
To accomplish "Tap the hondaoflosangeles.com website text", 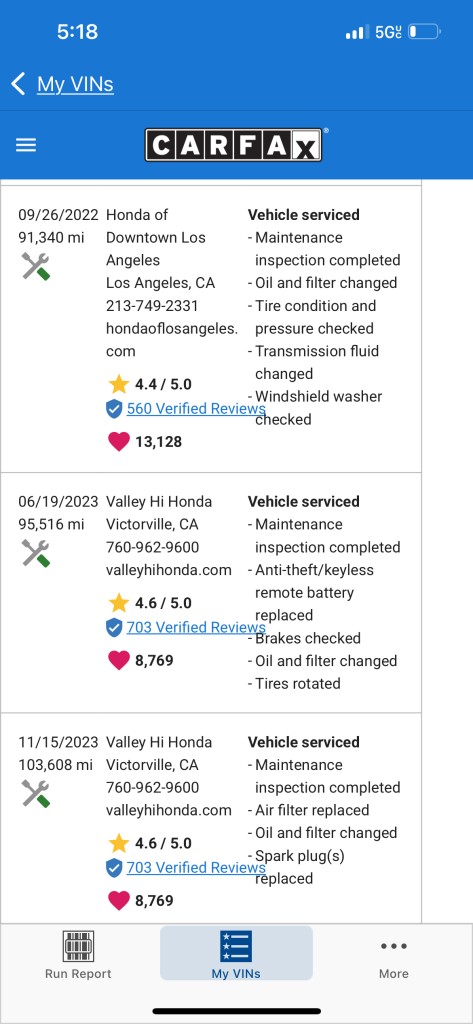I will [172, 340].
